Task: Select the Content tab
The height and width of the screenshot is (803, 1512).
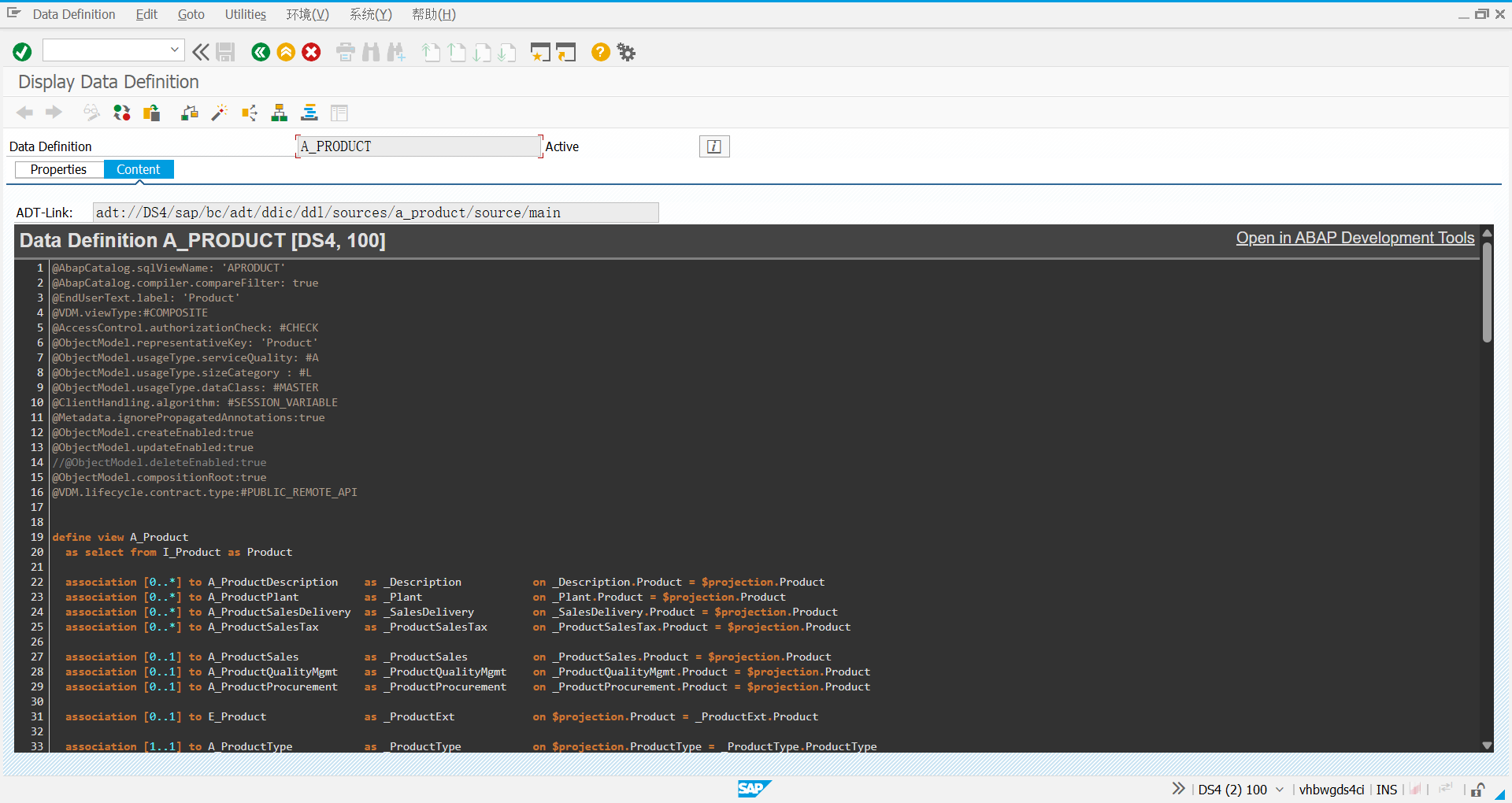Action: (x=139, y=169)
